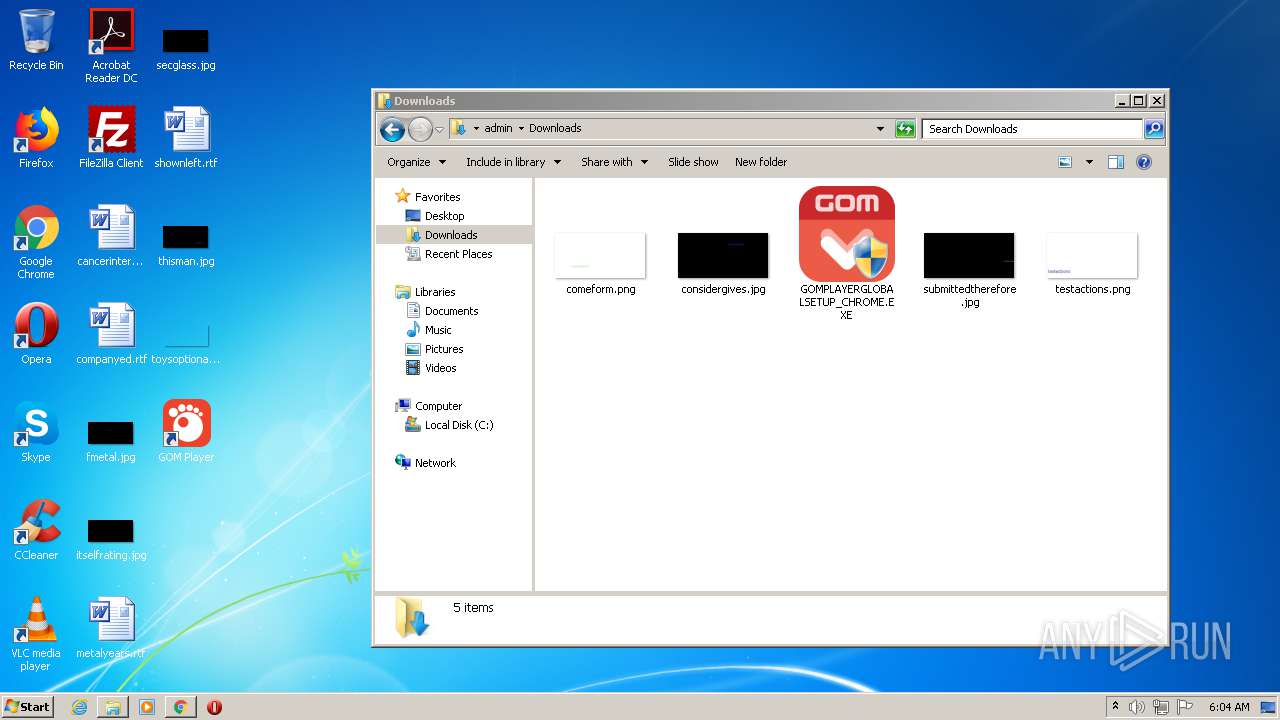Select metalyears.rtf desktop document
The width and height of the screenshot is (1280, 720).
(x=111, y=628)
